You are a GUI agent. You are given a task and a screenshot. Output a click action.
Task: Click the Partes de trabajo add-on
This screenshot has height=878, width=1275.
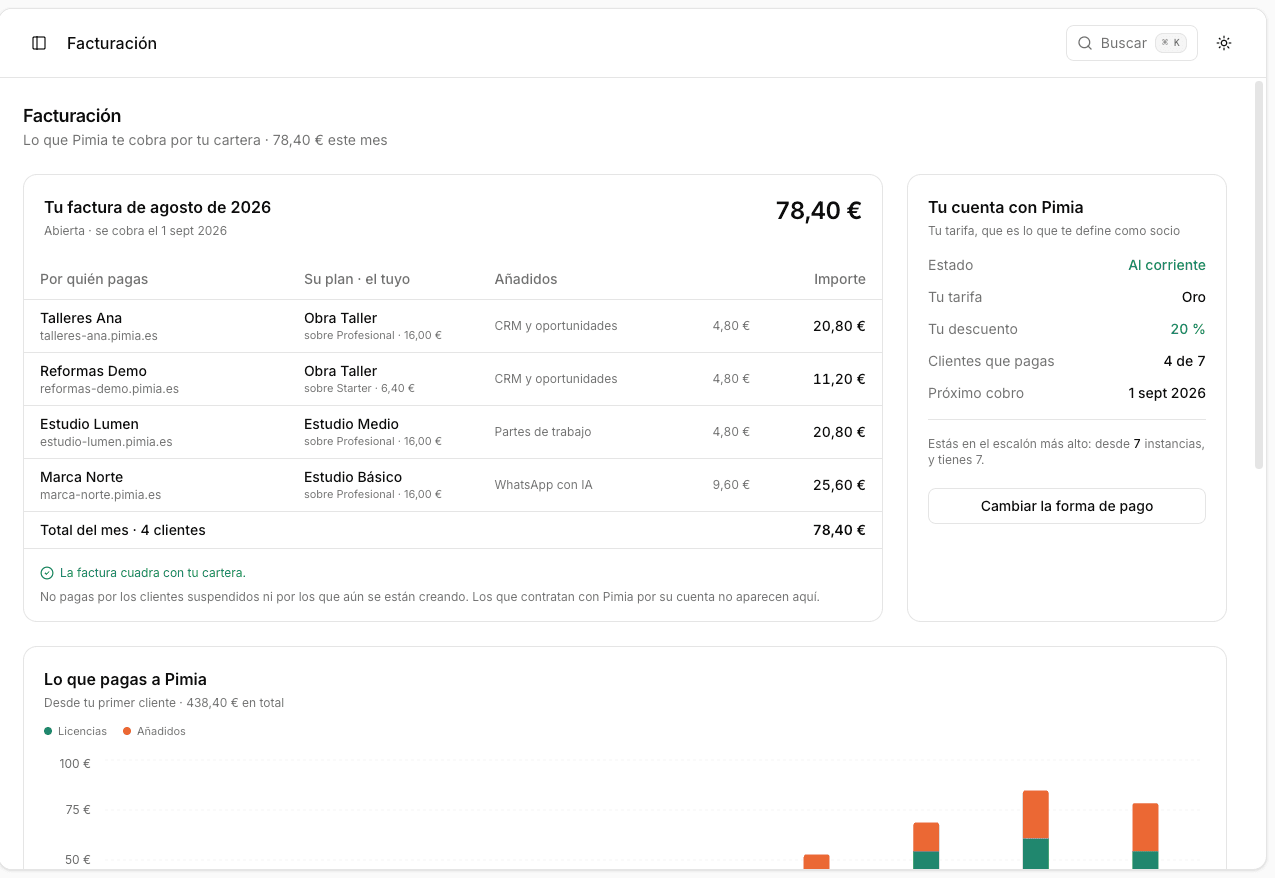tap(543, 432)
